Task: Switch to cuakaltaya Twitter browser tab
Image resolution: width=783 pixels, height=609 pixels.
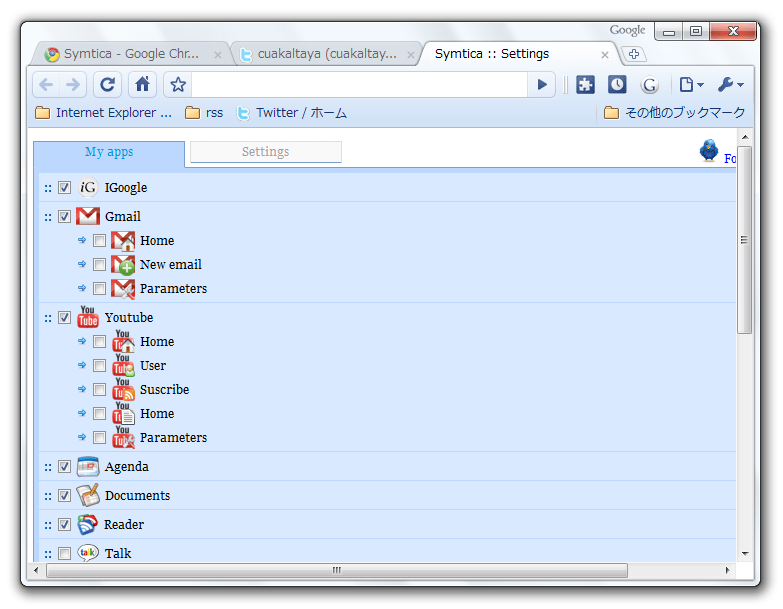Action: (x=325, y=54)
